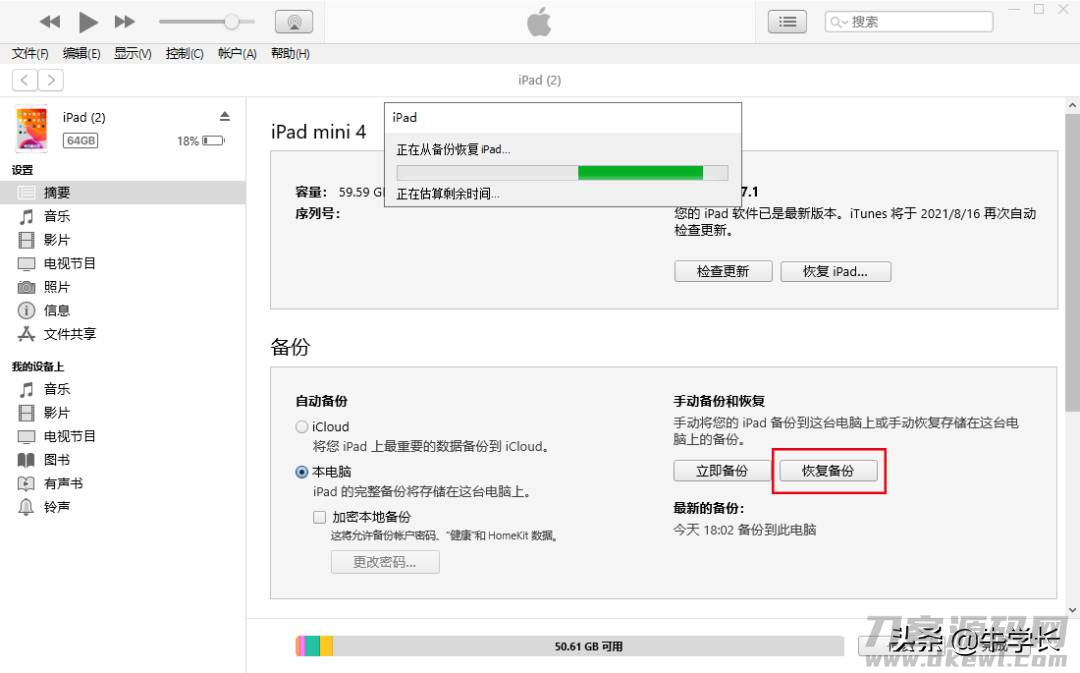
Task: Open the 帐户(A) menu
Action: [x=237, y=54]
